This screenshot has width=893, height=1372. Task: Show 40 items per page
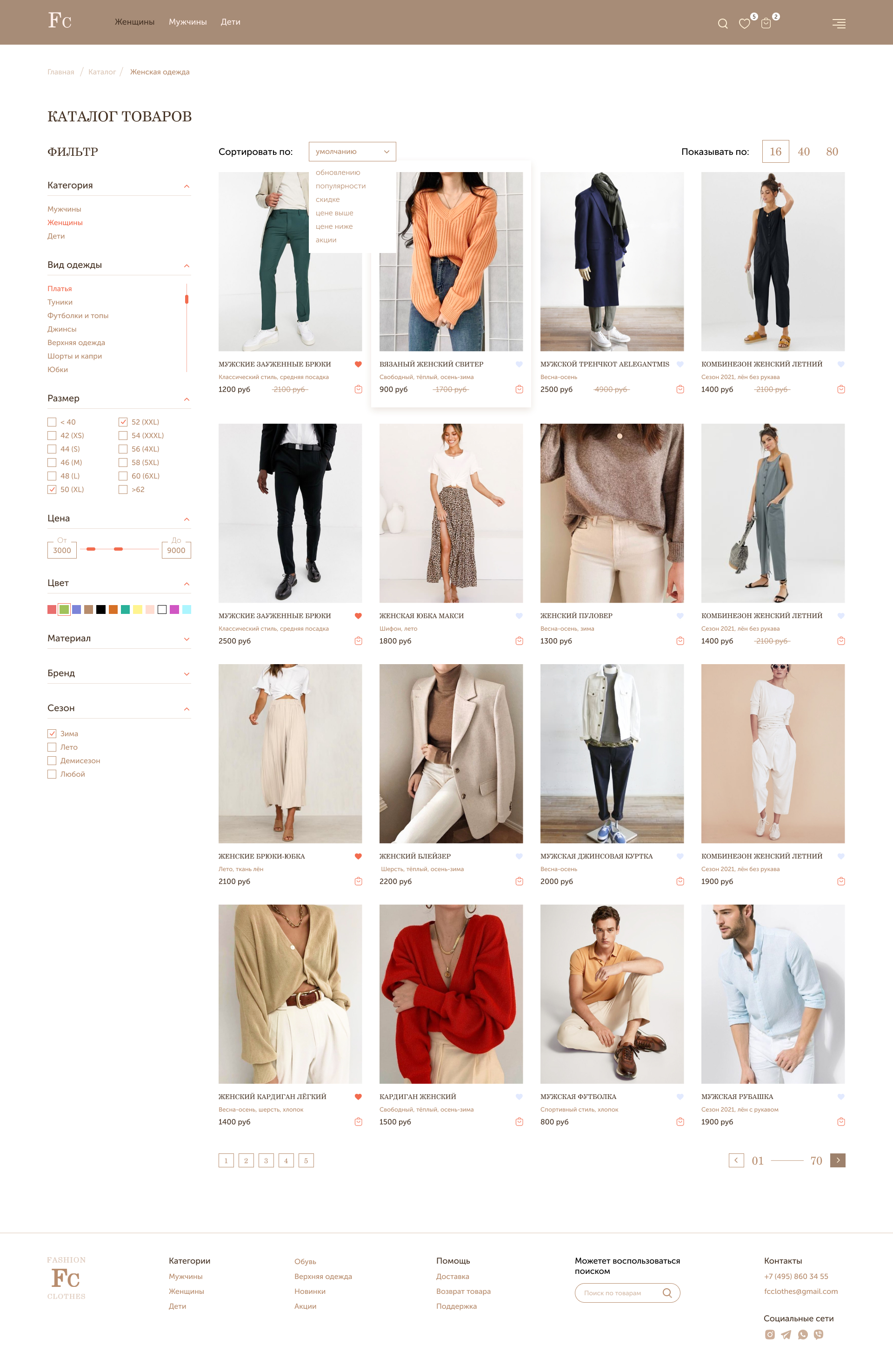click(804, 152)
